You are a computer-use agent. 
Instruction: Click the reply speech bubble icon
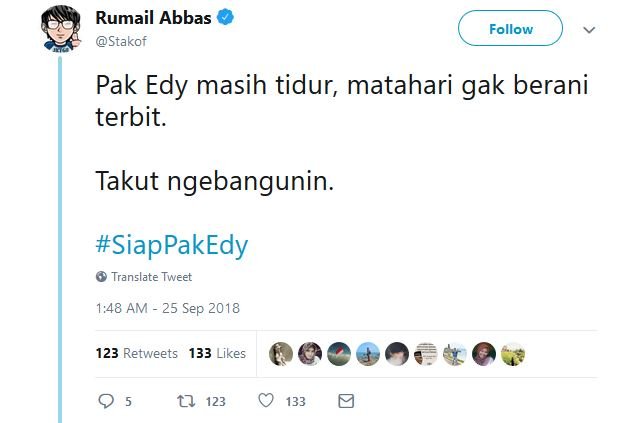(x=106, y=401)
